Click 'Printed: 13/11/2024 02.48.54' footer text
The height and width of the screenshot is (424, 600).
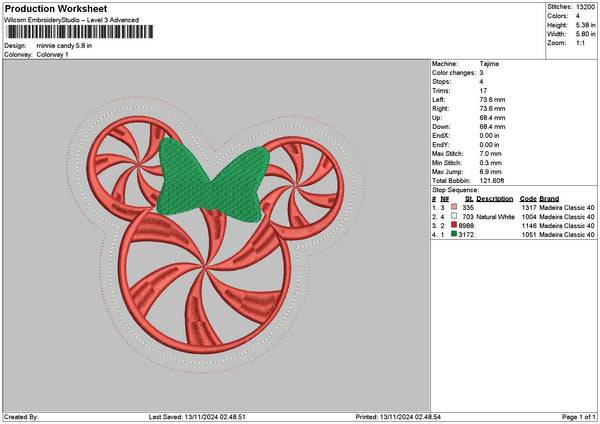pyautogui.click(x=398, y=417)
